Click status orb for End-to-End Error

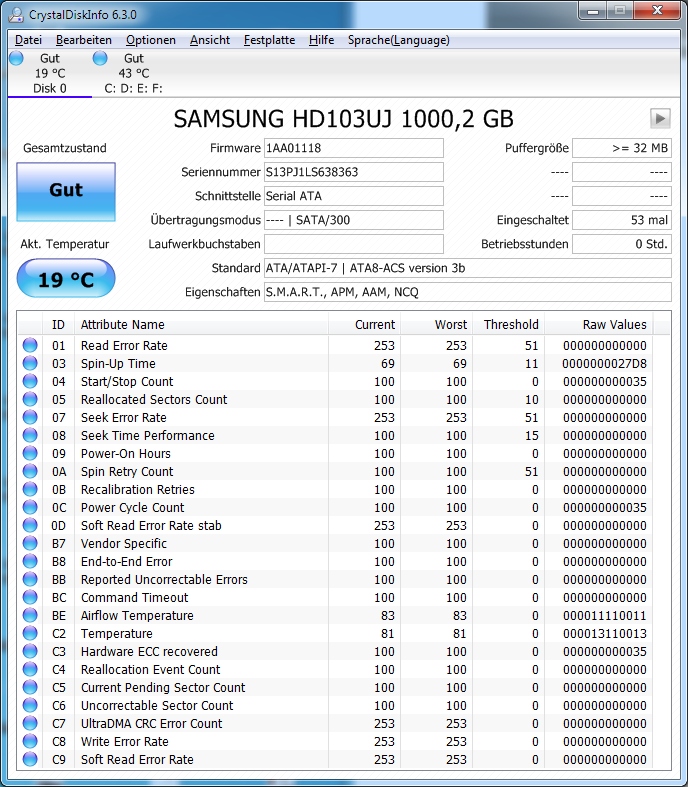coord(30,561)
